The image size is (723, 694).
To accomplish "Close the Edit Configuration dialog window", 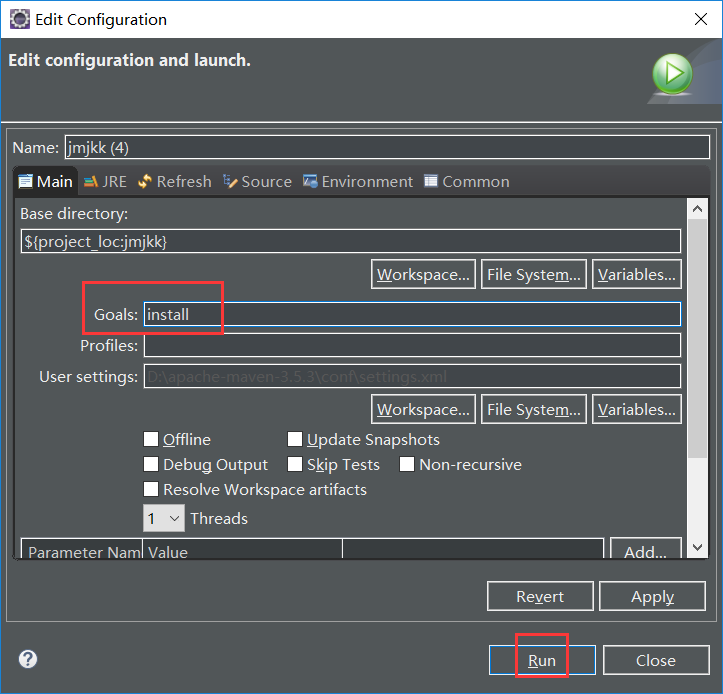I will pyautogui.click(x=700, y=19).
